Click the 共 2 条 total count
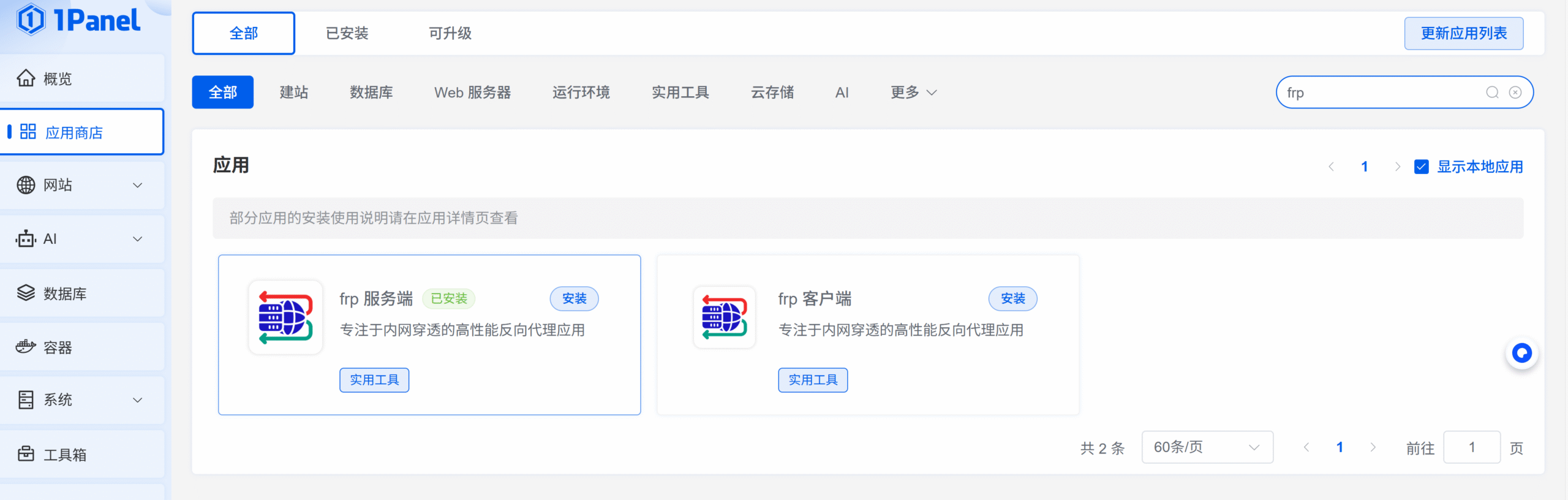Image resolution: width=1568 pixels, height=500 pixels. click(x=1102, y=448)
